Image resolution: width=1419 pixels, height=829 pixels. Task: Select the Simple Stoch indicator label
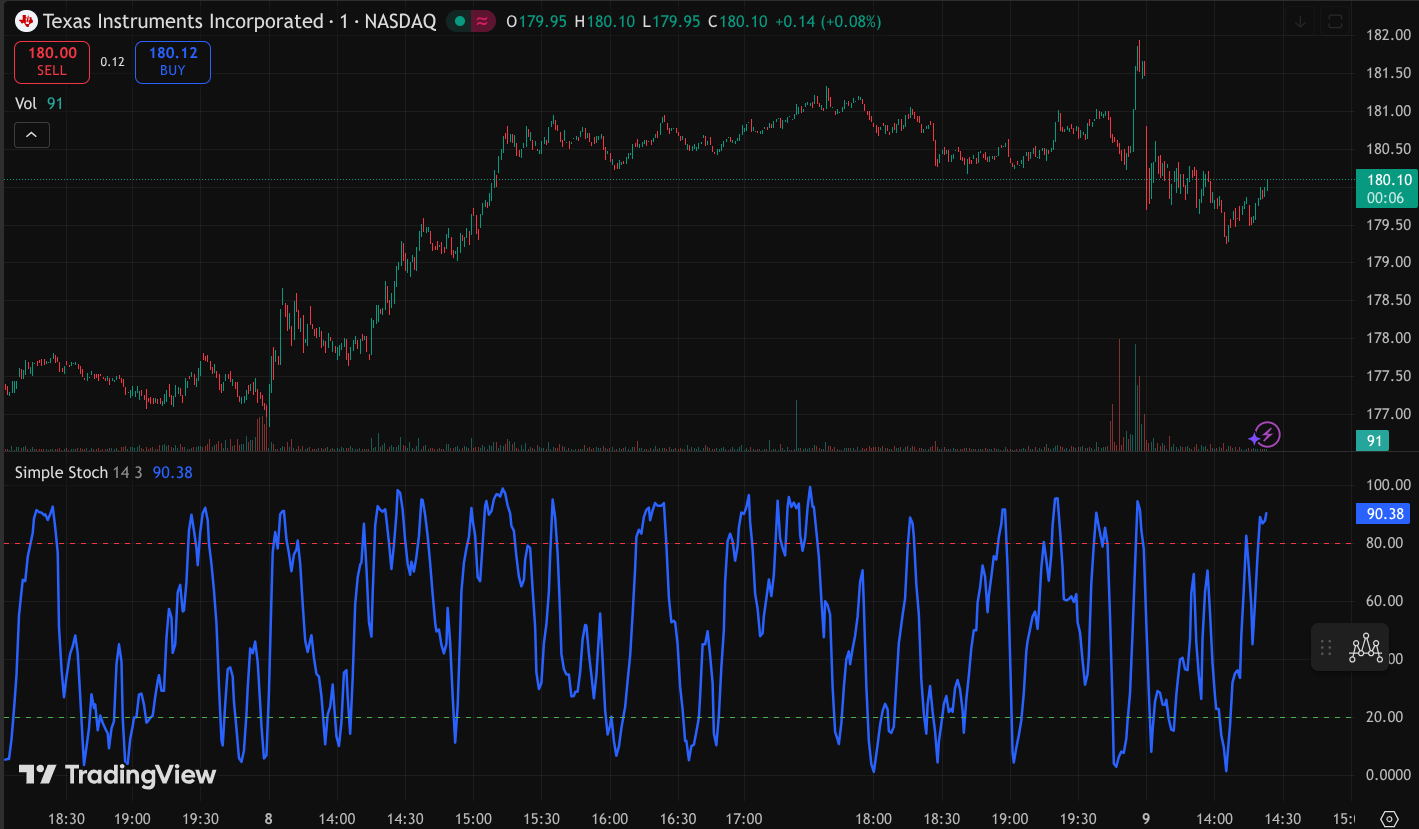pos(61,472)
